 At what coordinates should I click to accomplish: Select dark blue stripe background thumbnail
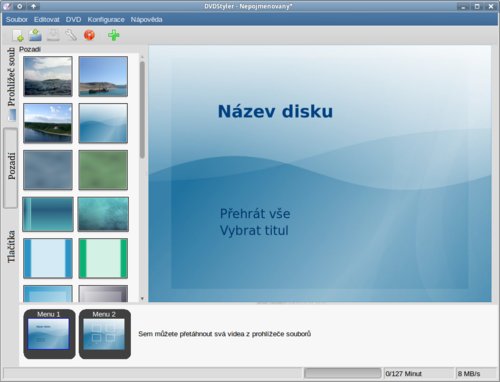[x=48, y=214]
